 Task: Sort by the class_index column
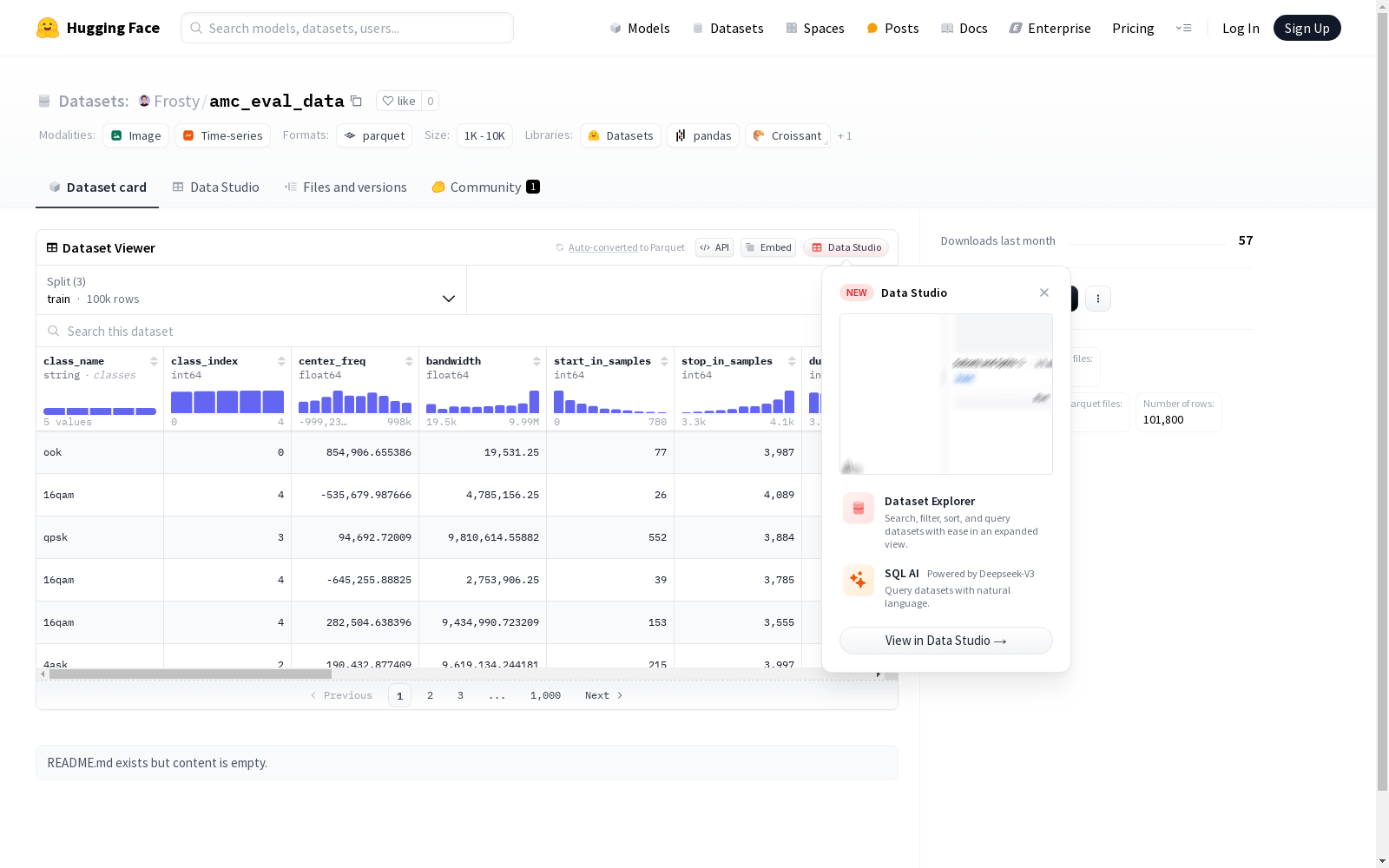[x=281, y=361]
